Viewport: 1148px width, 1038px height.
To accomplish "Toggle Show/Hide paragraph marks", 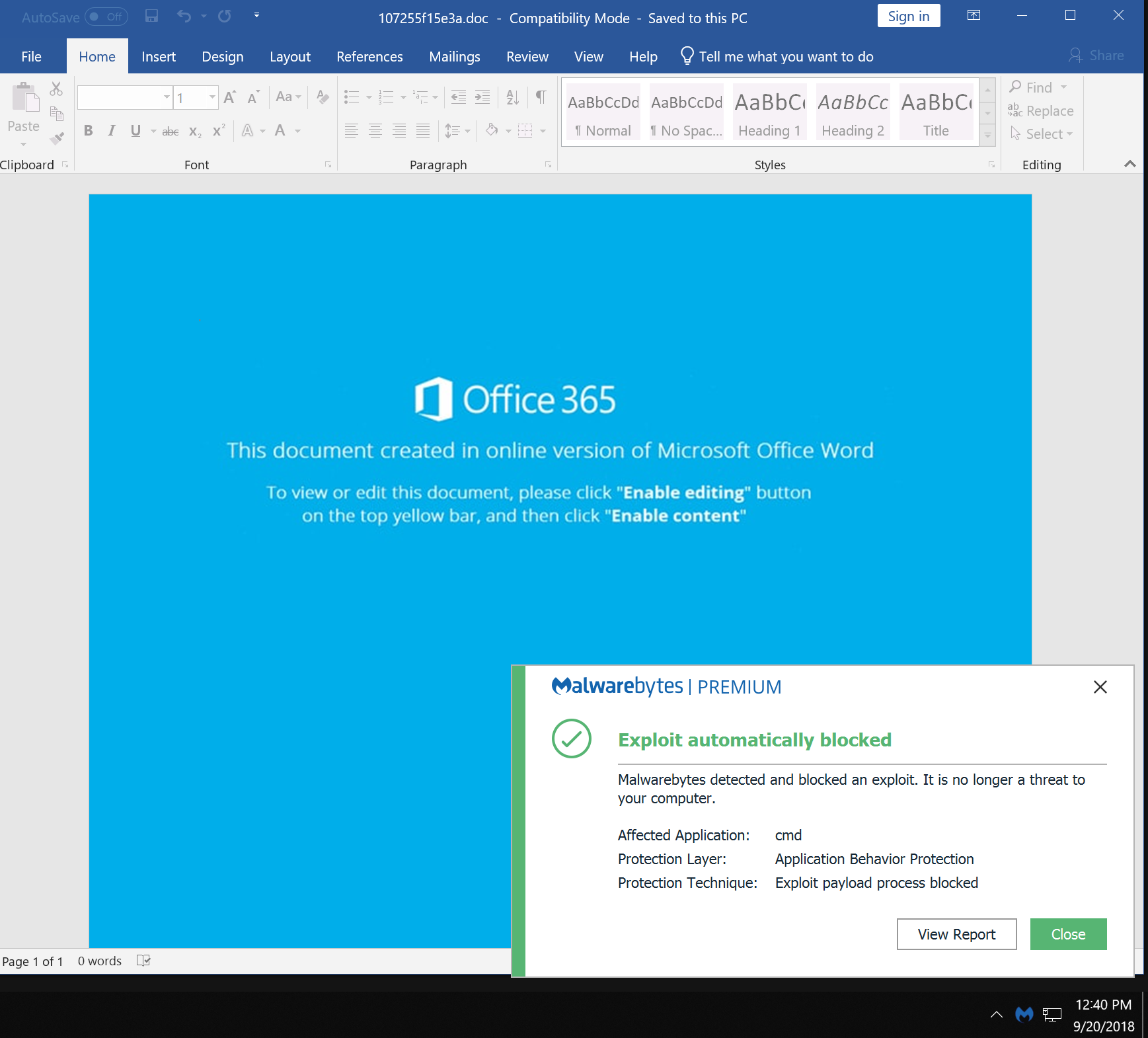I will click(x=541, y=97).
